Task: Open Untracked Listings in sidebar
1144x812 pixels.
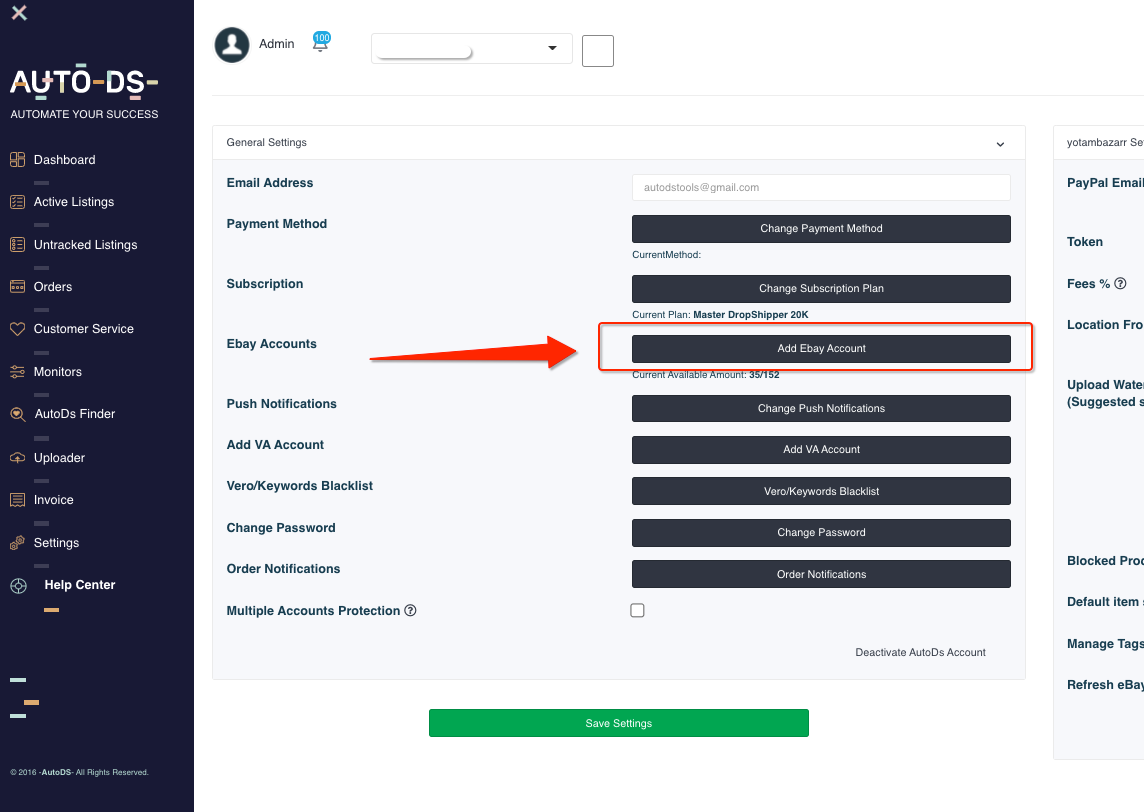Action: click(85, 244)
